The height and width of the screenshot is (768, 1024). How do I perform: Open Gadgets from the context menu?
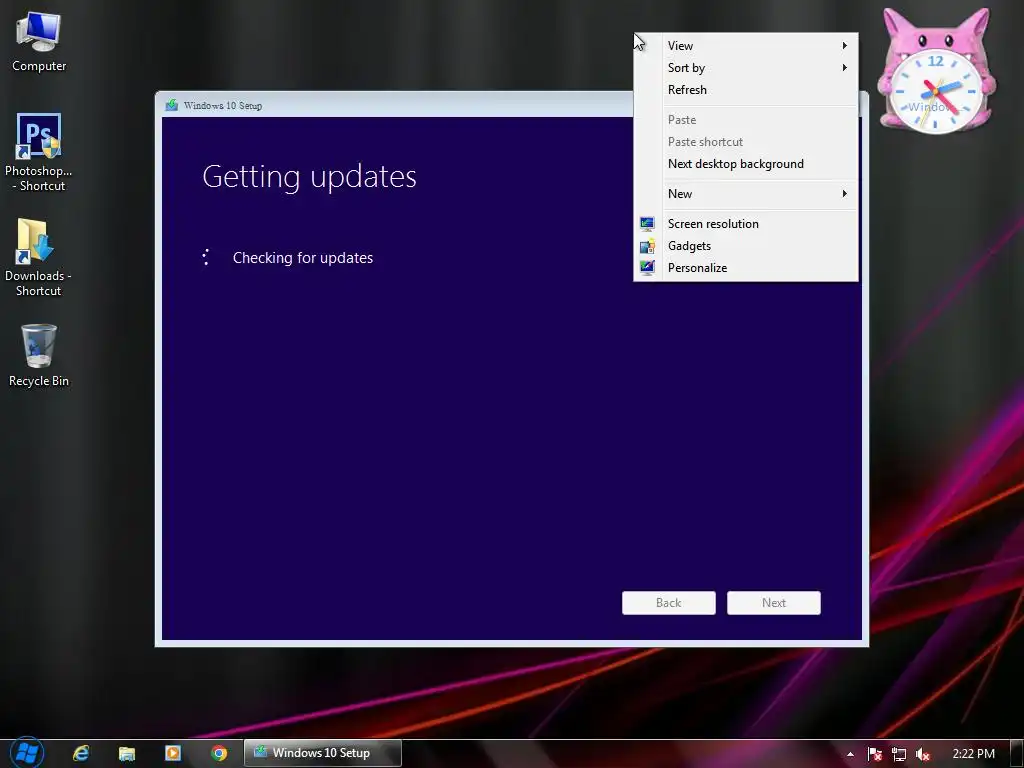click(746, 246)
